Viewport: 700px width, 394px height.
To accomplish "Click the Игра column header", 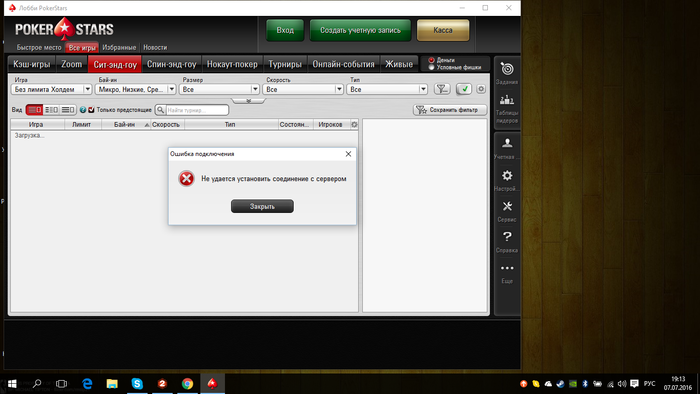I will [36, 124].
